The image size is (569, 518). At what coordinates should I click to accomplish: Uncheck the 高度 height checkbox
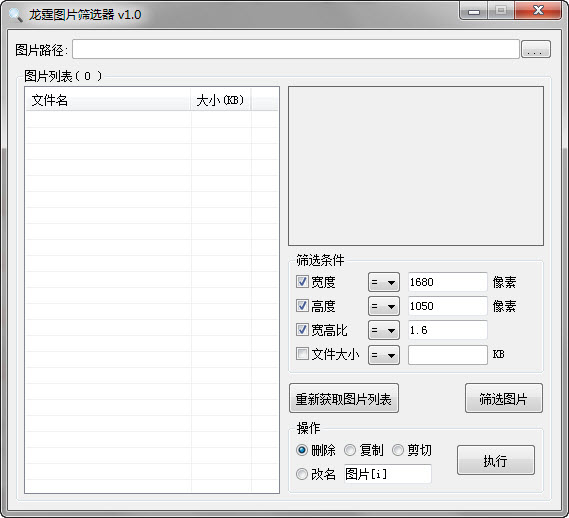pyautogui.click(x=302, y=306)
